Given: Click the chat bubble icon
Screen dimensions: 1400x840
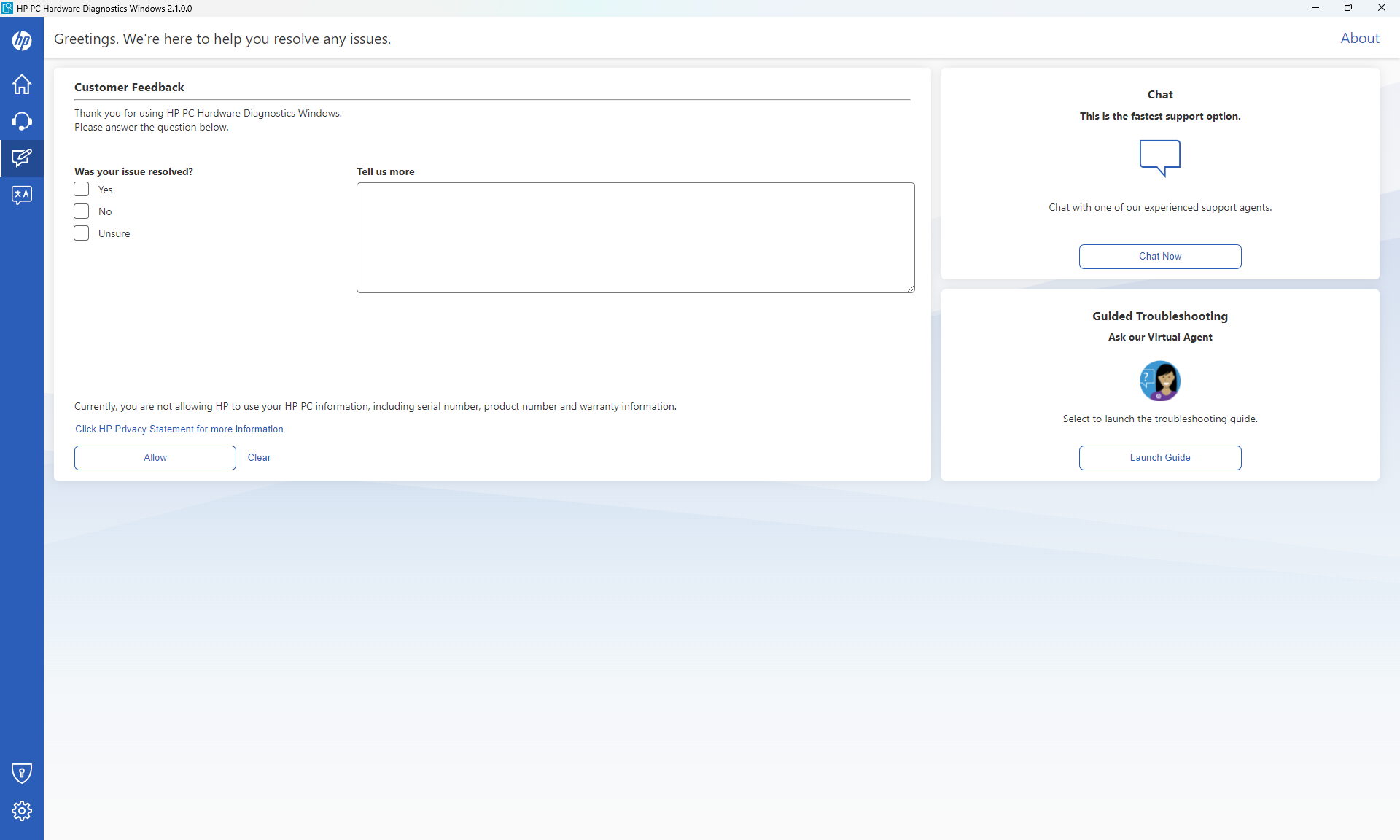Looking at the screenshot, I should tap(1160, 158).
